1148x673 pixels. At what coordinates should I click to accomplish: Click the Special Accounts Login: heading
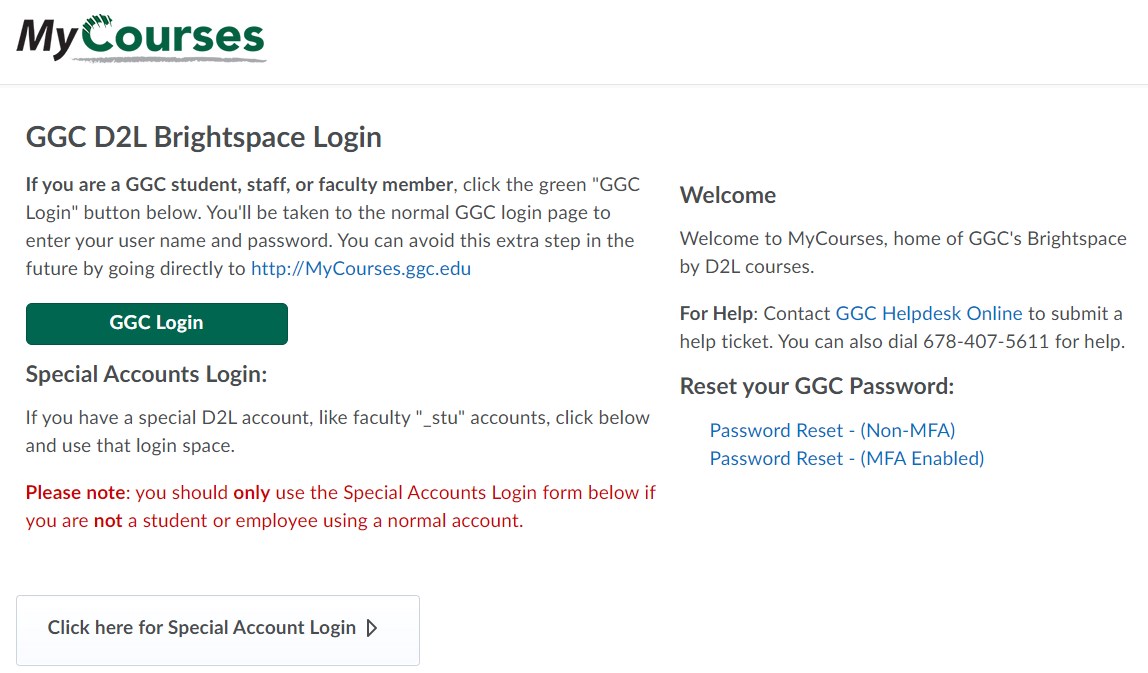tap(146, 374)
